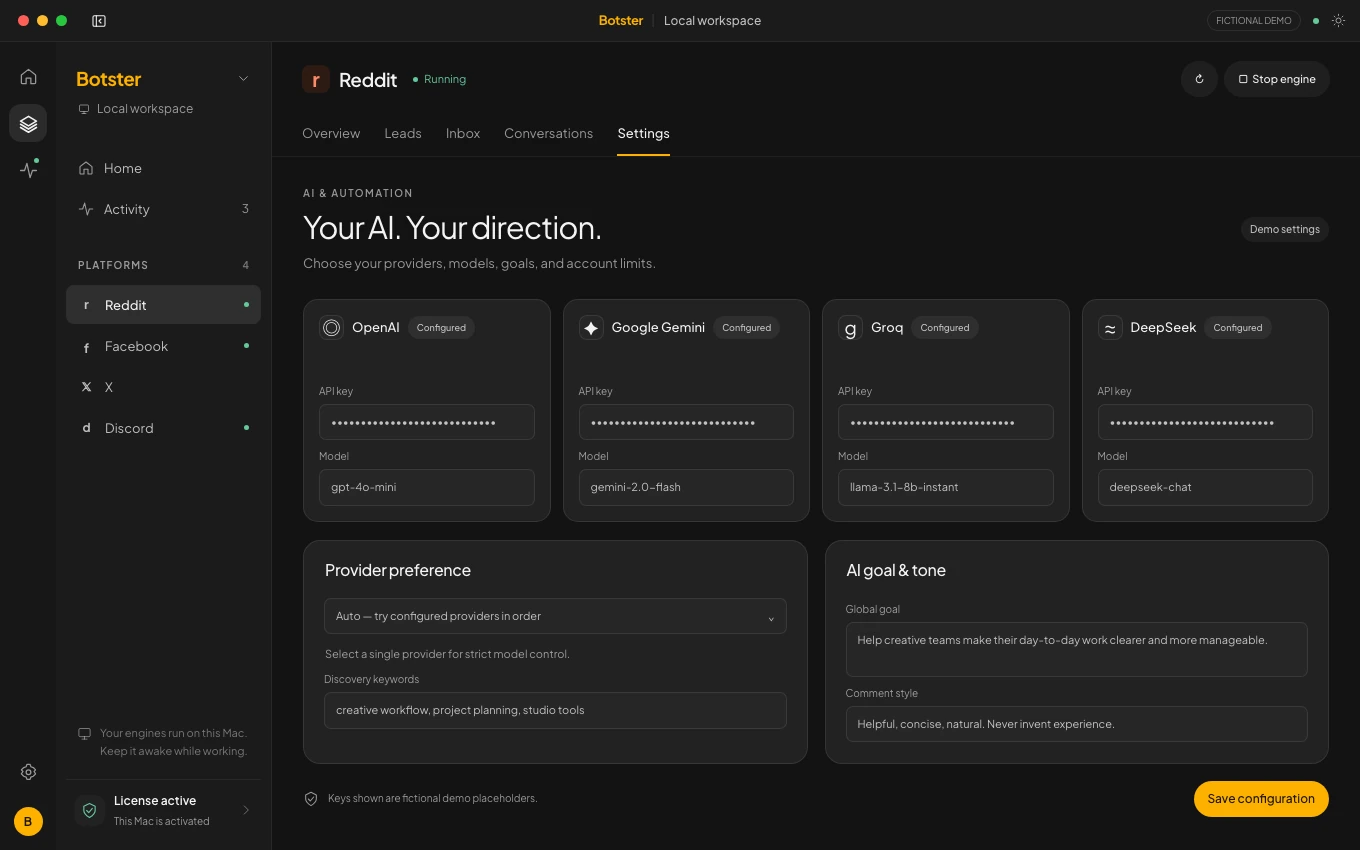
Task: Click the Groq g icon
Action: point(850,327)
